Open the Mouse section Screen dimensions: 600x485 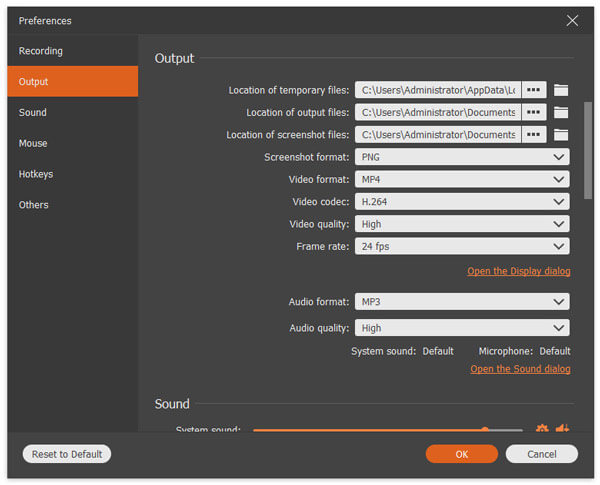point(73,143)
